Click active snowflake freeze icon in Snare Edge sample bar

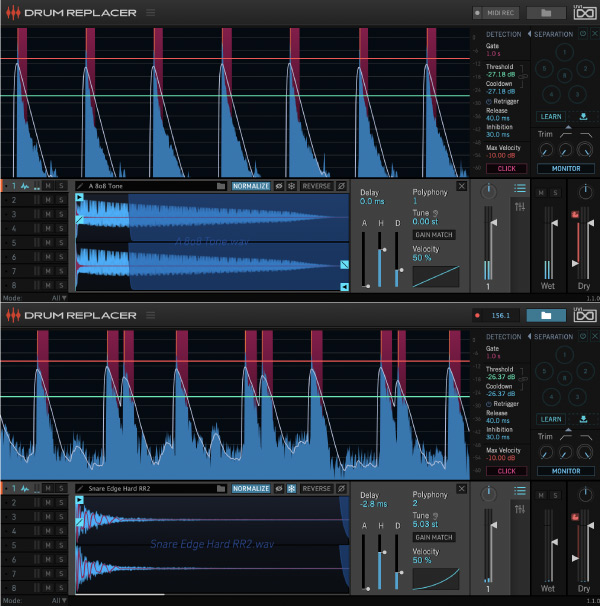click(291, 489)
